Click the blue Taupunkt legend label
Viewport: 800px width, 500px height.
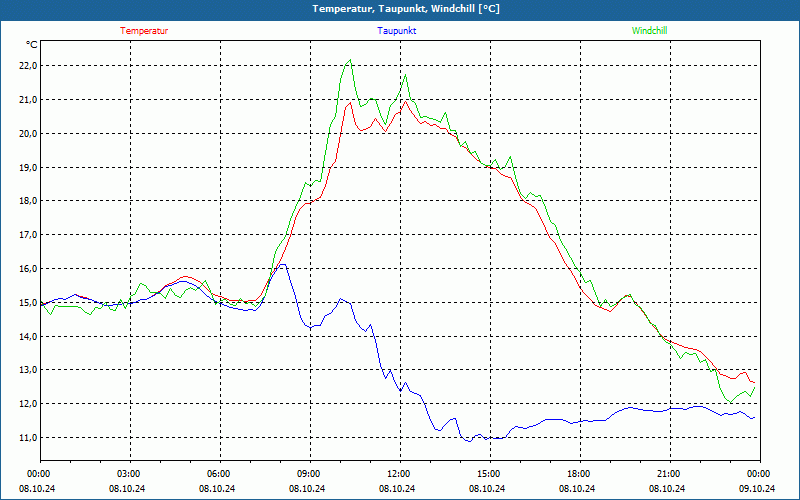point(397,30)
